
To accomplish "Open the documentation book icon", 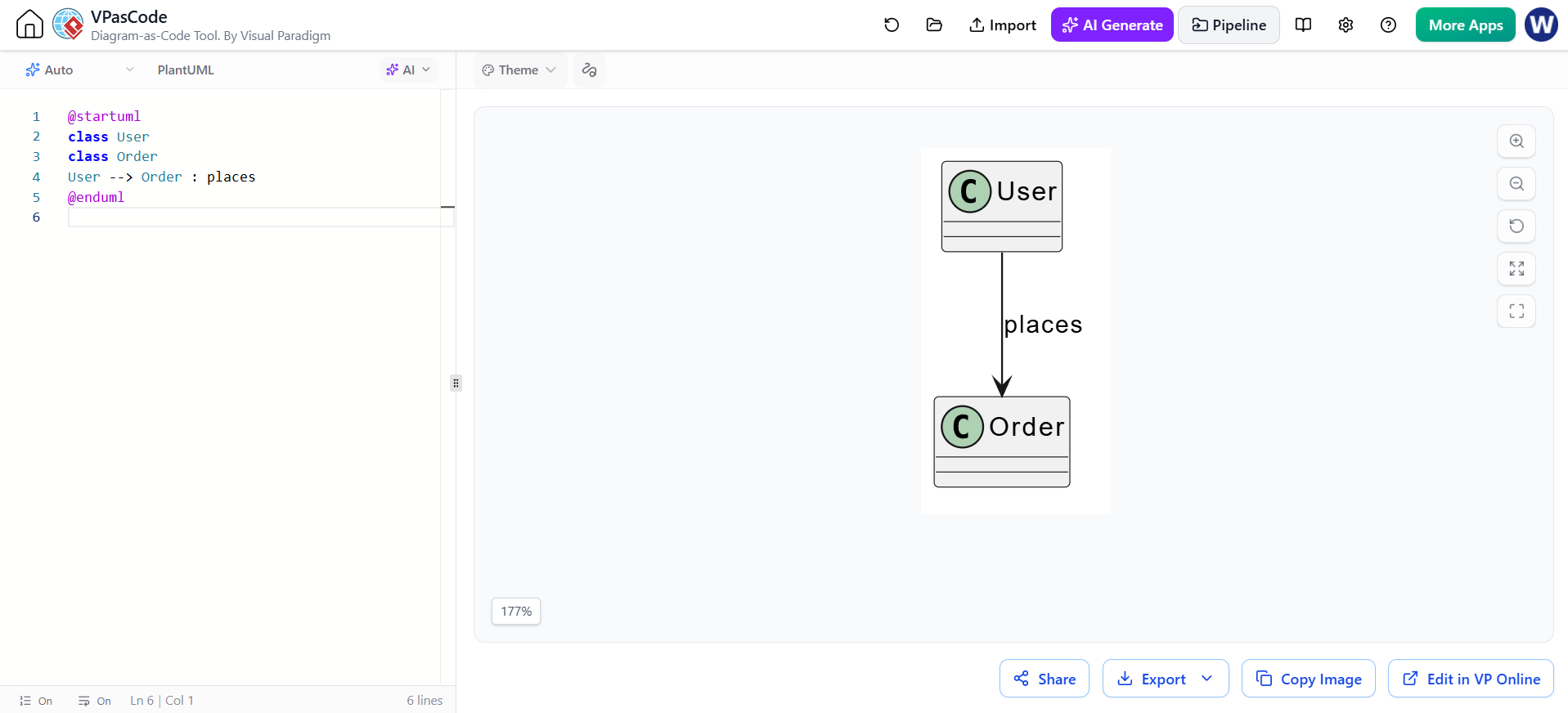I will click(1304, 25).
